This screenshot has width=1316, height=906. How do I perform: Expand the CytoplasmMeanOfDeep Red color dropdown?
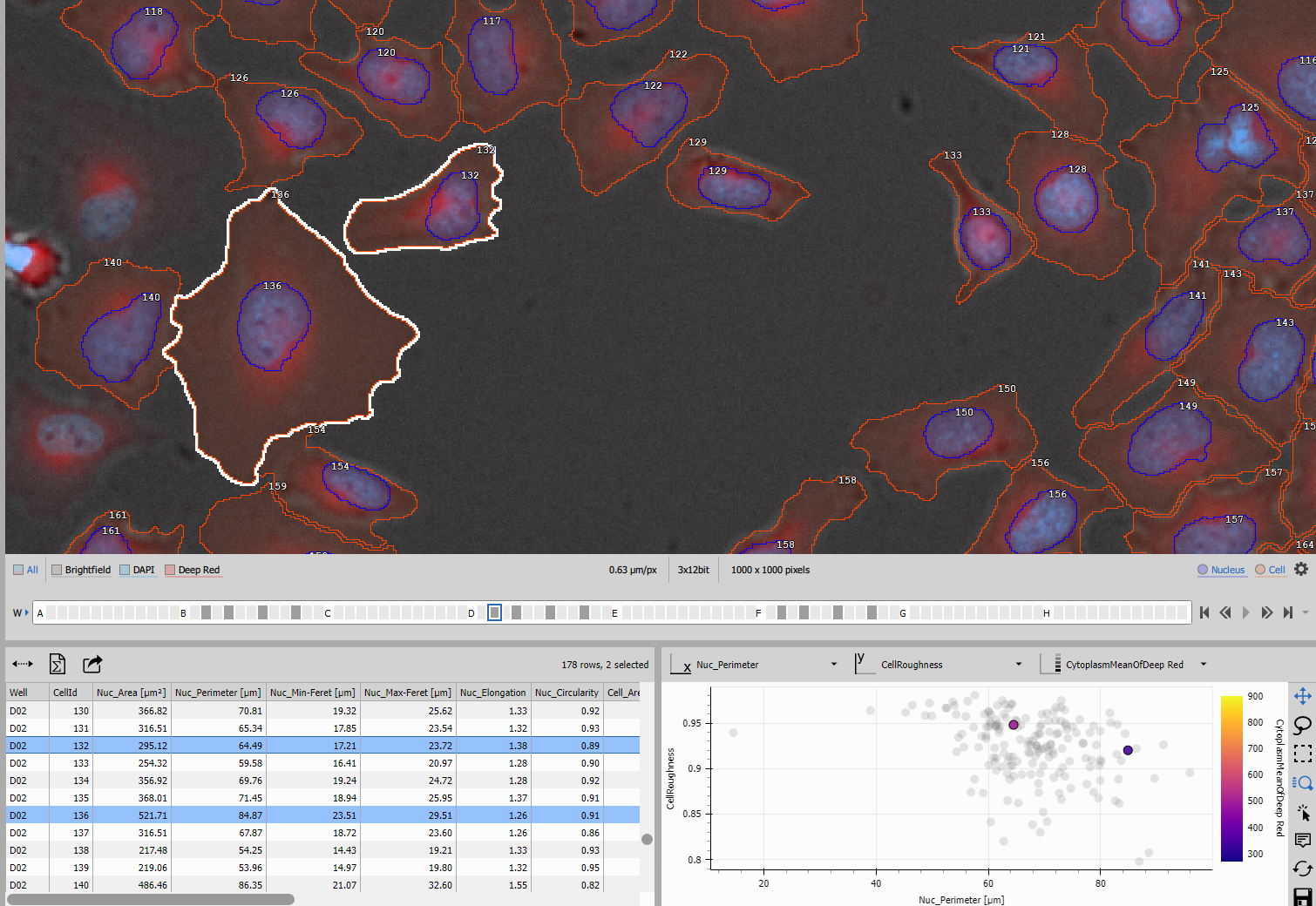(1203, 665)
